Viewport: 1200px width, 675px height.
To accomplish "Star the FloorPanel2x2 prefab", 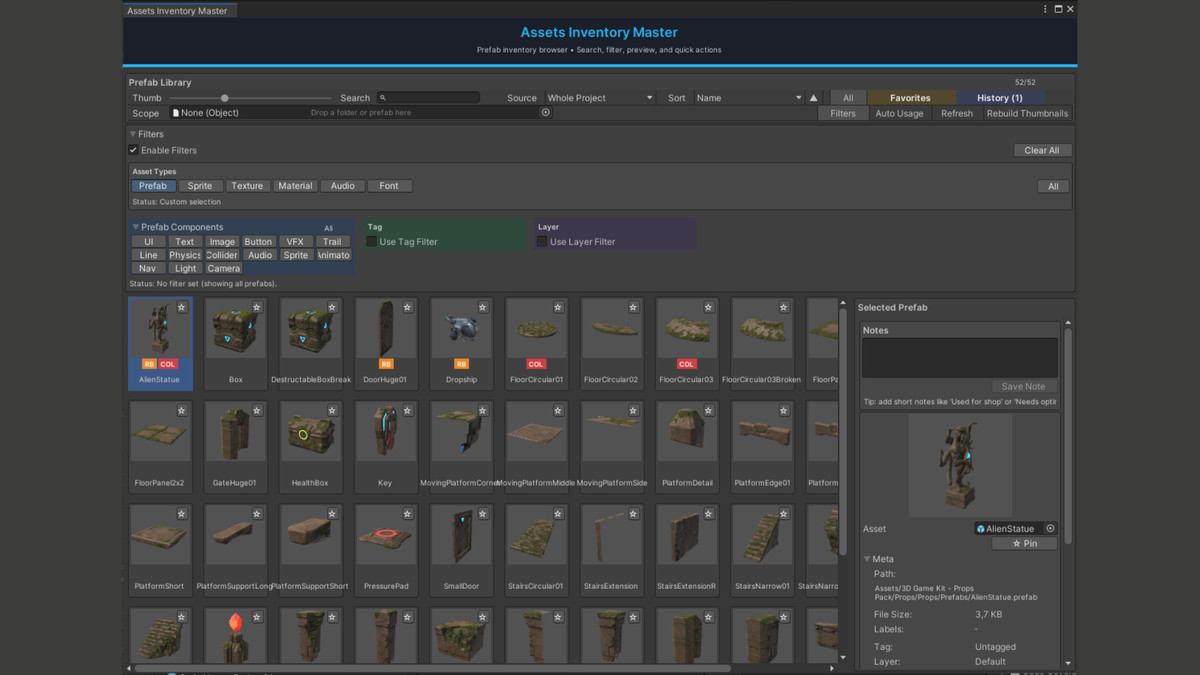I will [x=182, y=411].
